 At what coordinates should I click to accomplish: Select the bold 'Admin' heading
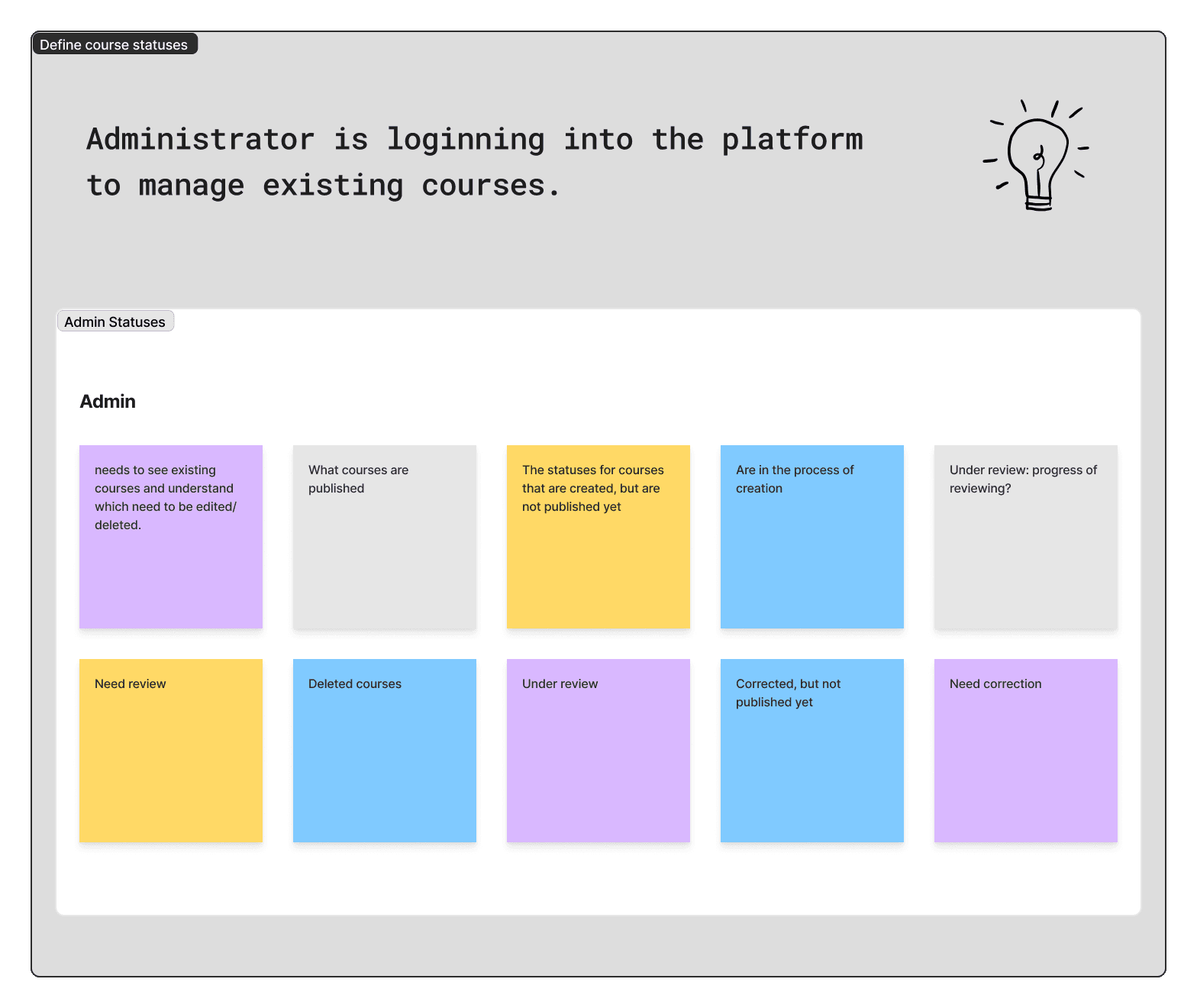point(108,401)
